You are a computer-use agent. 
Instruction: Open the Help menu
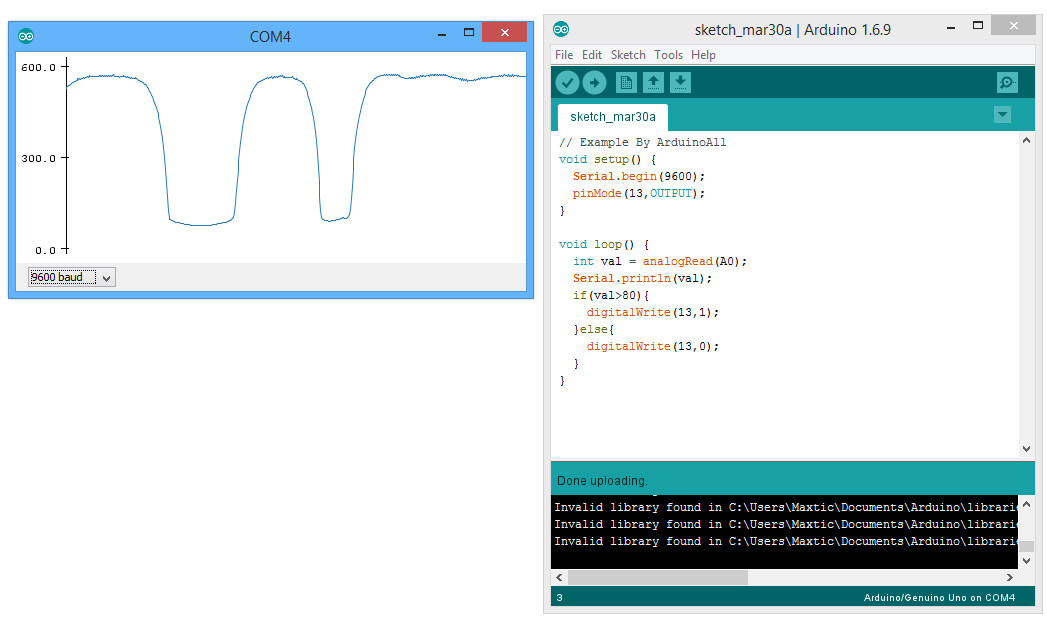coord(703,55)
